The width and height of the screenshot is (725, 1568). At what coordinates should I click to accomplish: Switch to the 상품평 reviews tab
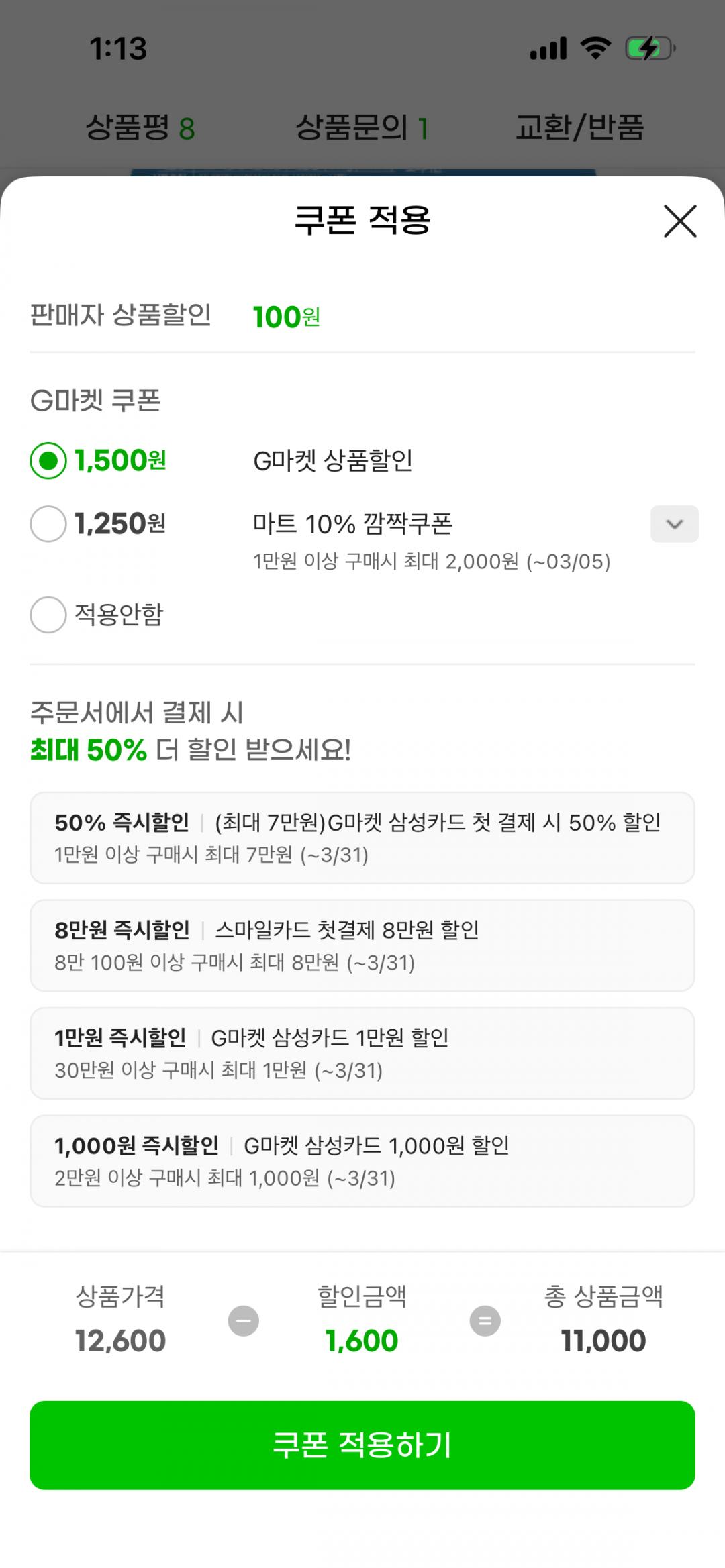tap(140, 127)
